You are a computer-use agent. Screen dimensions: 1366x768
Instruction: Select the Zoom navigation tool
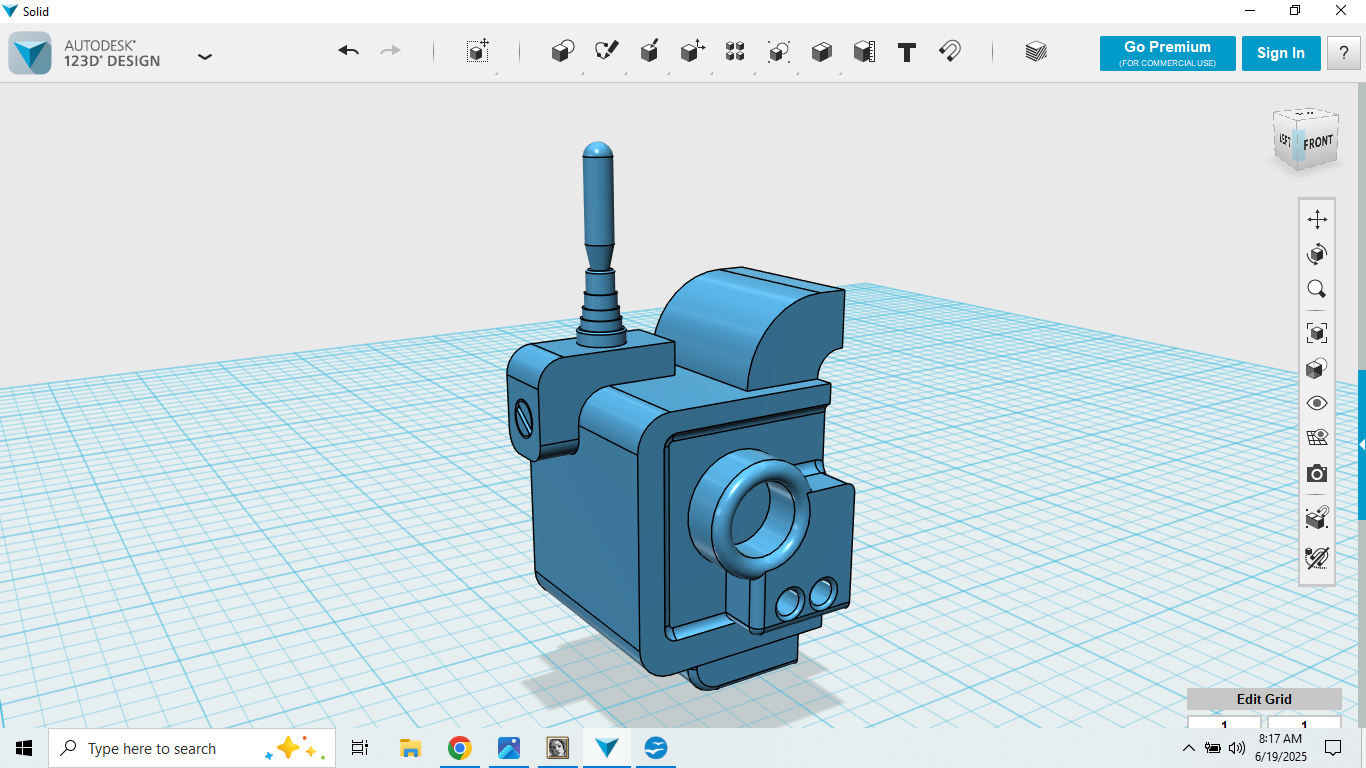1317,289
